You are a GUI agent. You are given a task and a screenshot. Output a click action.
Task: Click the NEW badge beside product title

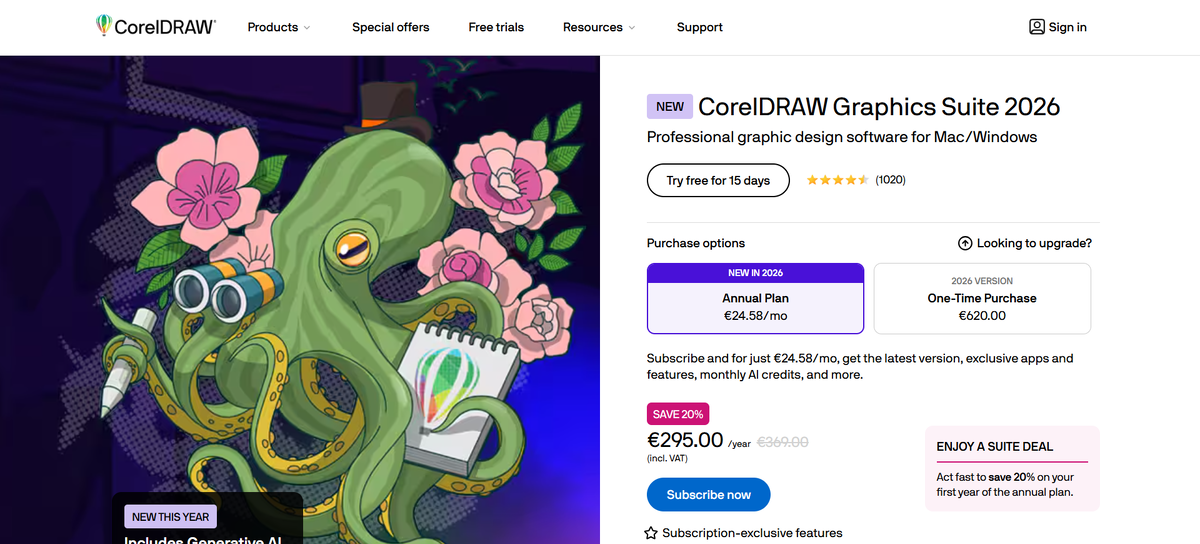click(x=670, y=107)
